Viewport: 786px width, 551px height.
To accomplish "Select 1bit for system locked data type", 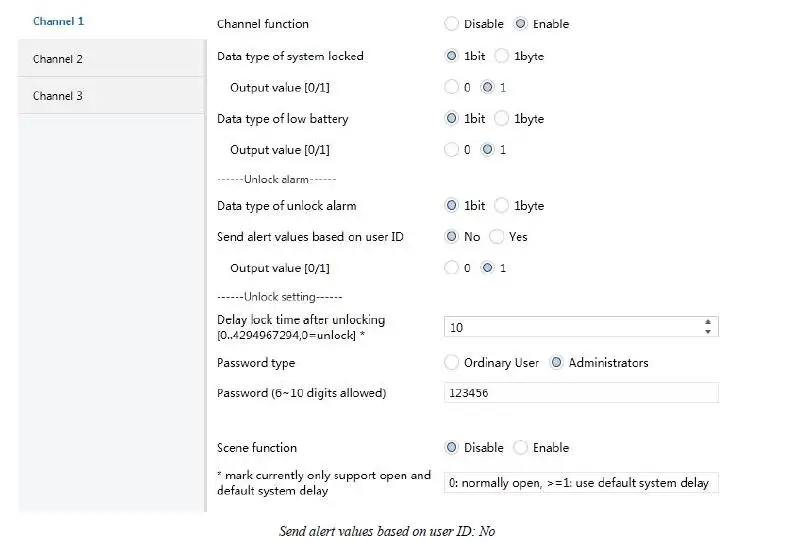I will (452, 56).
